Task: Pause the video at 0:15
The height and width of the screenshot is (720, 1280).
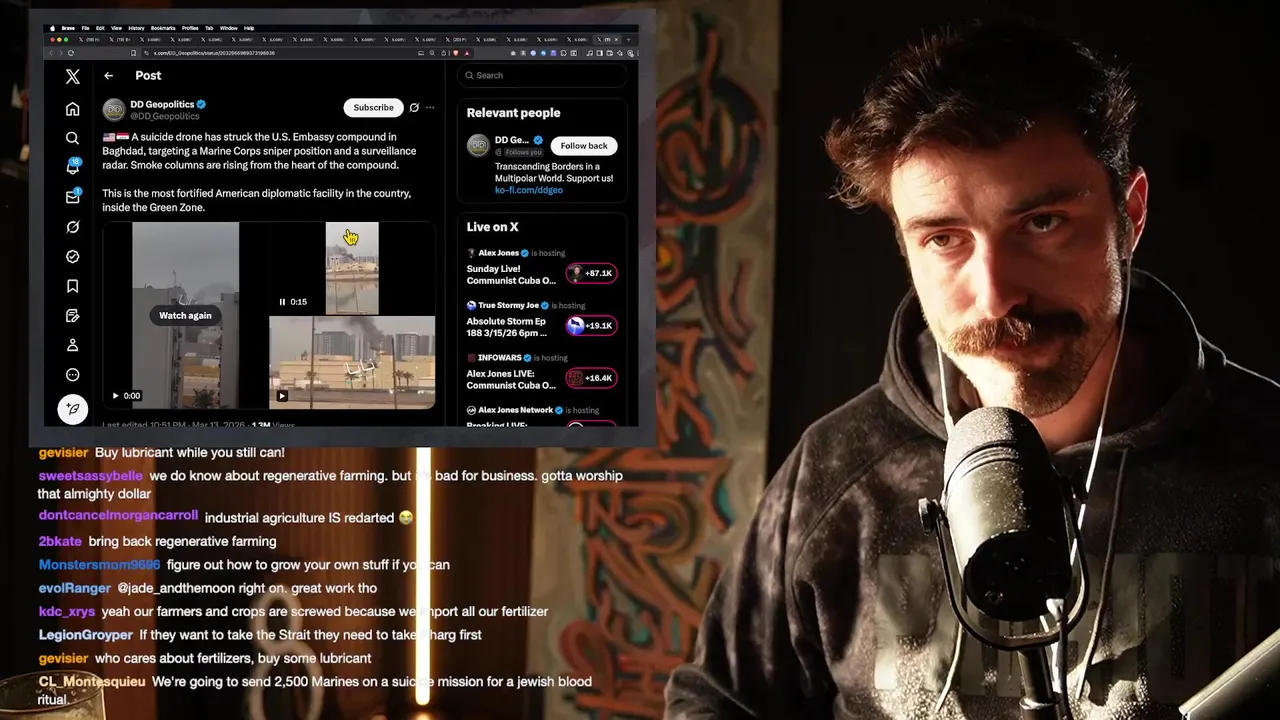Action: coord(282,302)
